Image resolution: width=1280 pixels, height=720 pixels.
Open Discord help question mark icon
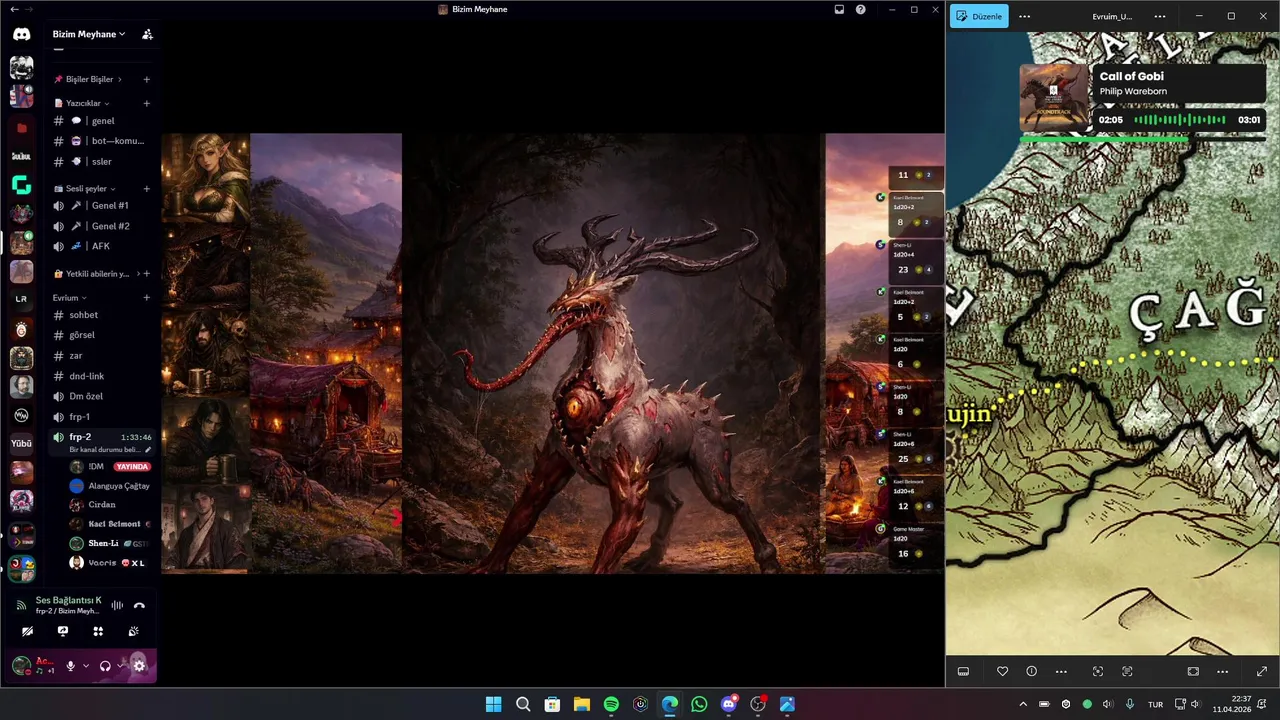(860, 9)
